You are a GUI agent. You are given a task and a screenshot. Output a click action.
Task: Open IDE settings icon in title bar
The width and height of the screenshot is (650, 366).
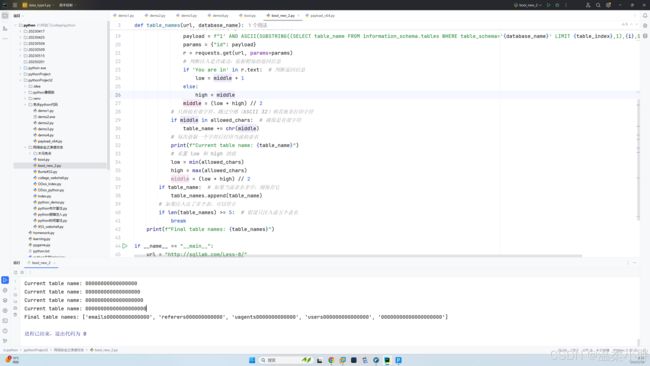609,5
